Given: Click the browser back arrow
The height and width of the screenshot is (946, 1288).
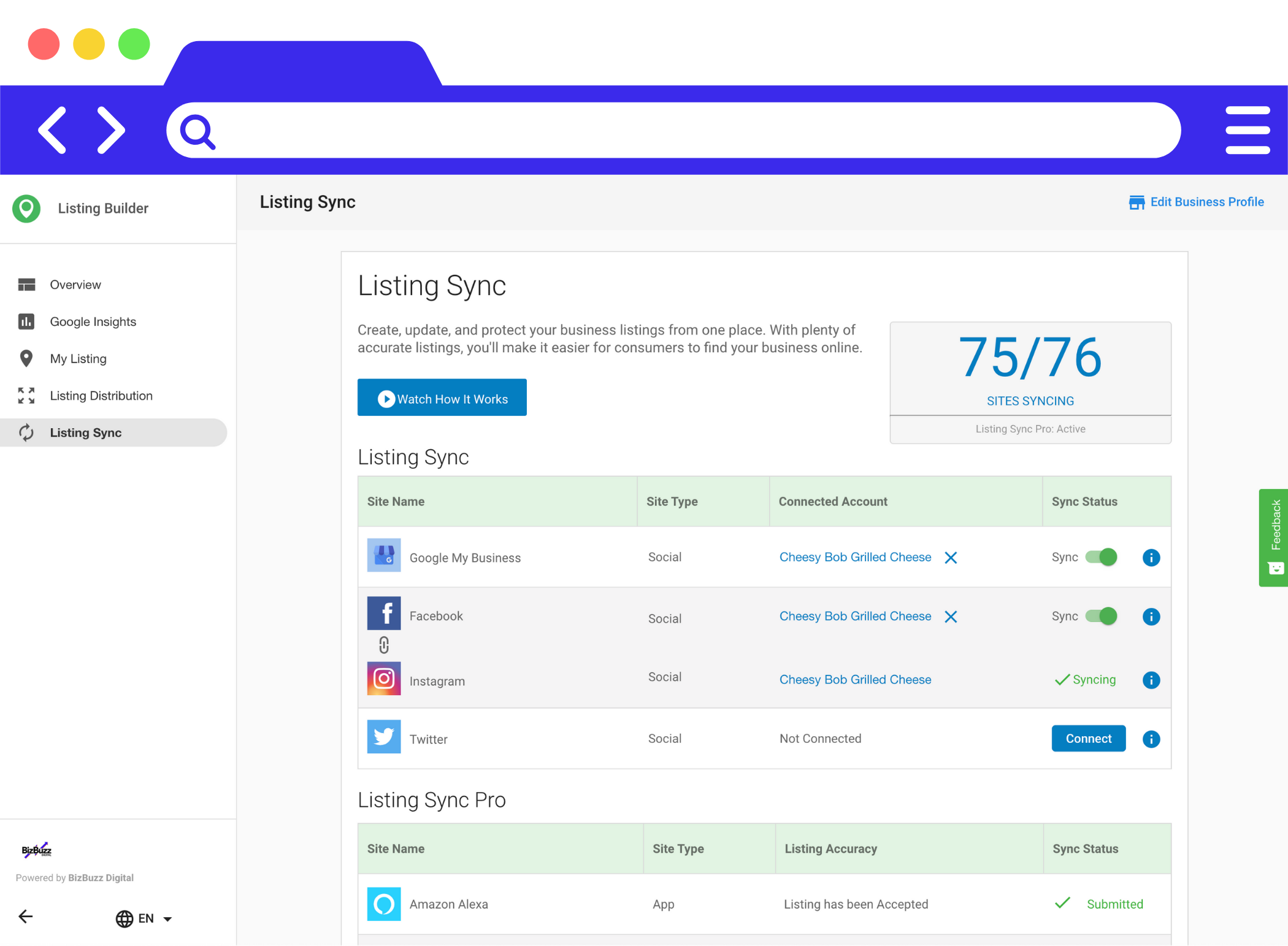Looking at the screenshot, I should (x=52, y=129).
